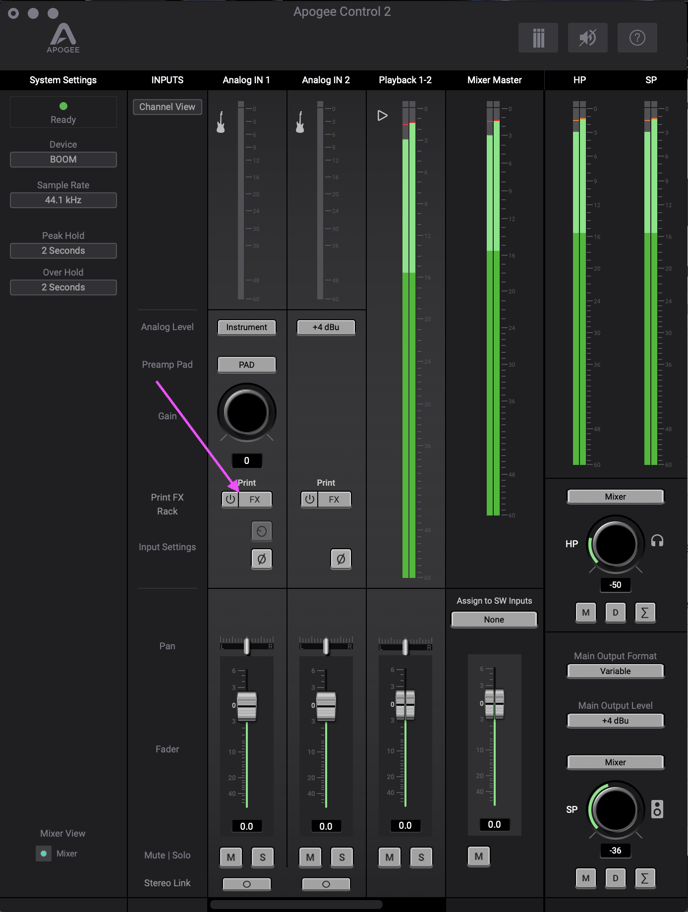Click the soft limit icon on Analog IN 1
The height and width of the screenshot is (912, 688).
[x=262, y=531]
